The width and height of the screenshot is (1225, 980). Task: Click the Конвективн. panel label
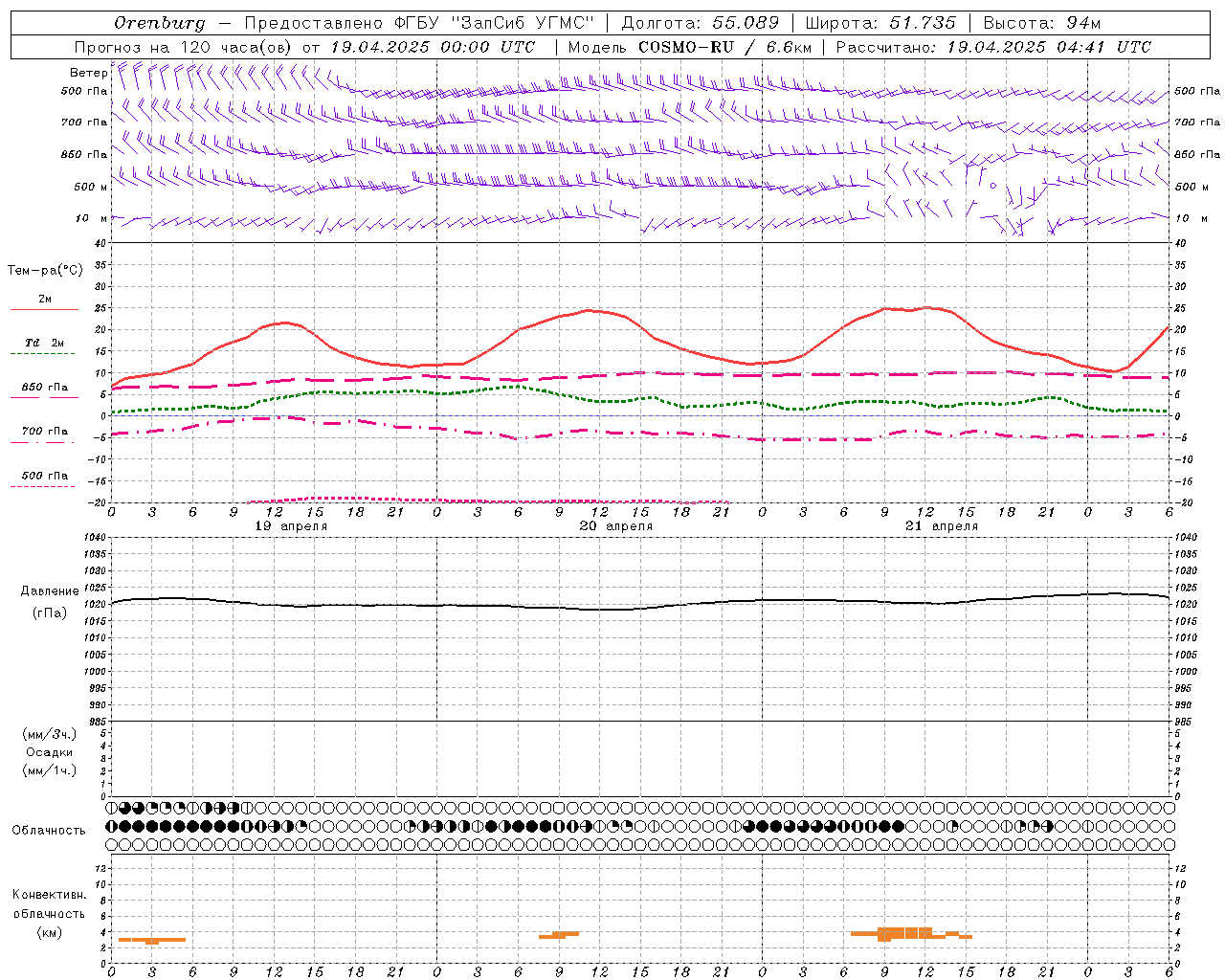(x=50, y=894)
